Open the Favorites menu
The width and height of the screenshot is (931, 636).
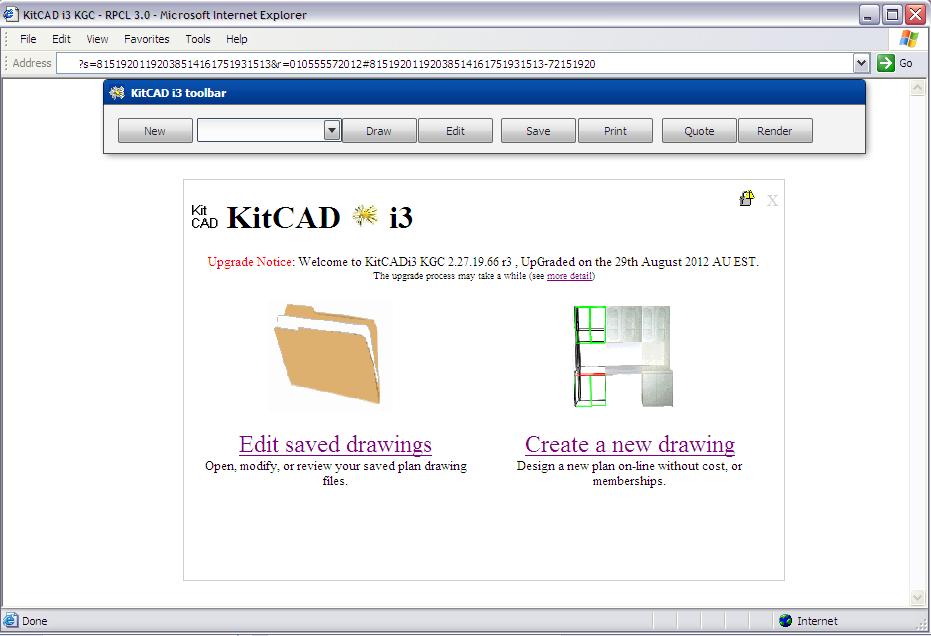147,39
